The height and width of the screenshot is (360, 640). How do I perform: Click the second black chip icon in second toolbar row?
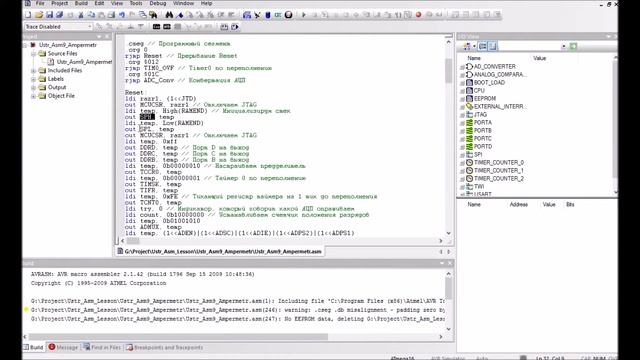167,27
